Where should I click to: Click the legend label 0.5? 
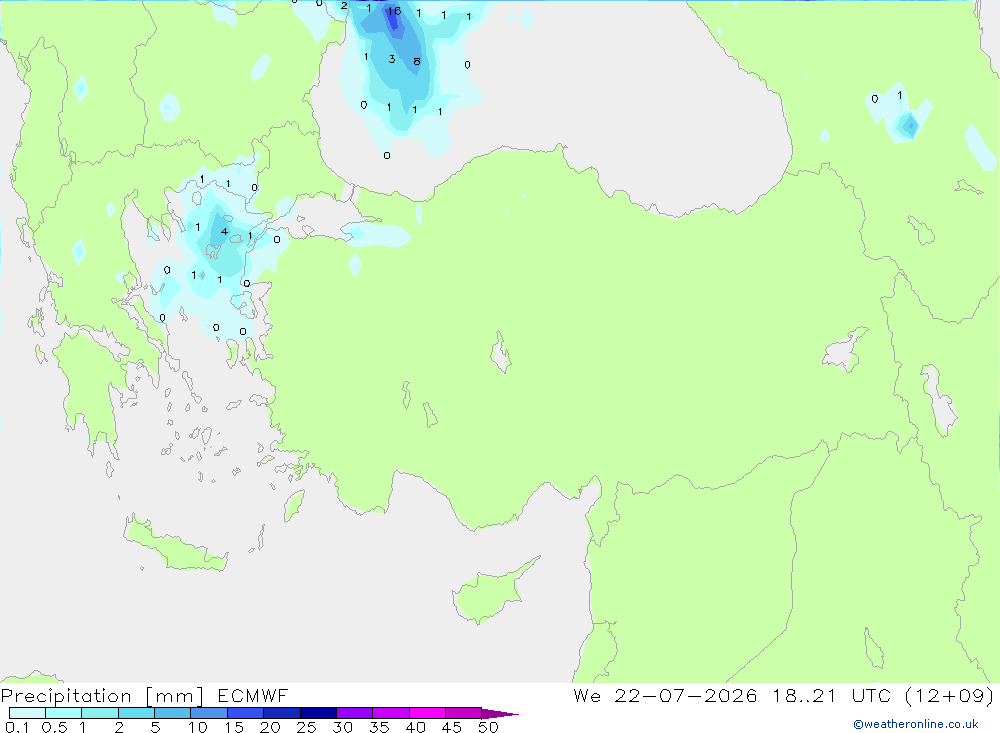54,727
